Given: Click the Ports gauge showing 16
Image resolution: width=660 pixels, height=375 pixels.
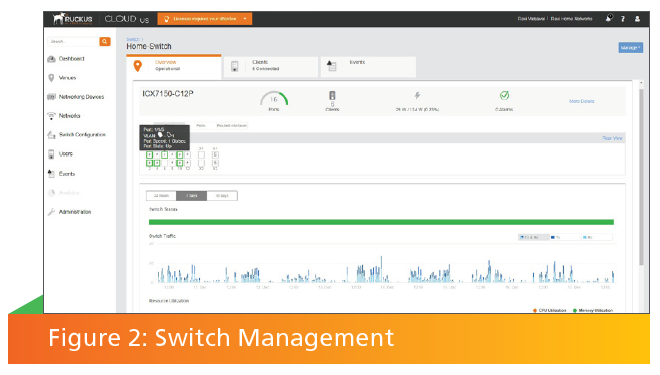Looking at the screenshot, I should pos(274,98).
